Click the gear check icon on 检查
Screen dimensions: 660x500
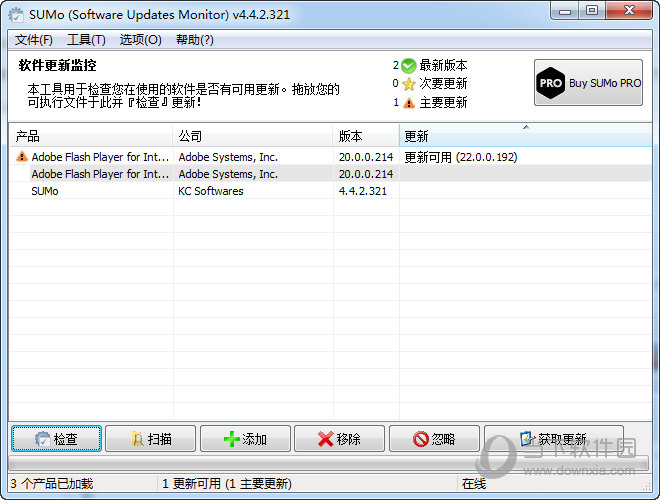pyautogui.click(x=43, y=439)
